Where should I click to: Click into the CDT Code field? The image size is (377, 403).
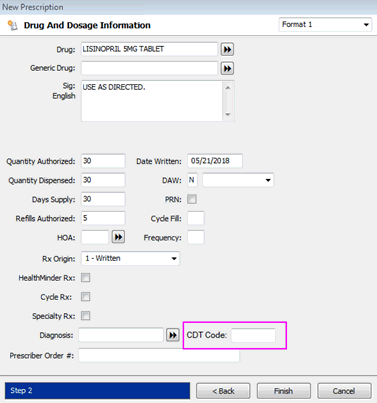point(253,335)
